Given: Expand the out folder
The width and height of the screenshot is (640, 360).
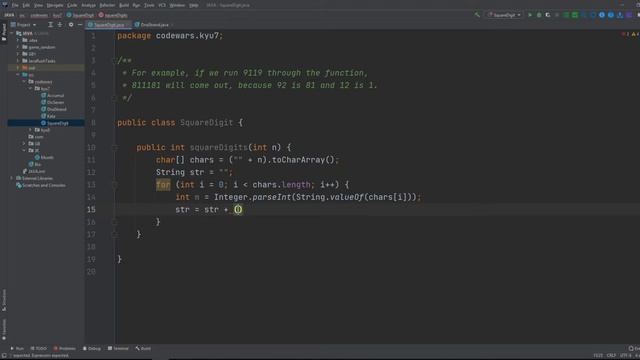Looking at the screenshot, I should pos(18,68).
